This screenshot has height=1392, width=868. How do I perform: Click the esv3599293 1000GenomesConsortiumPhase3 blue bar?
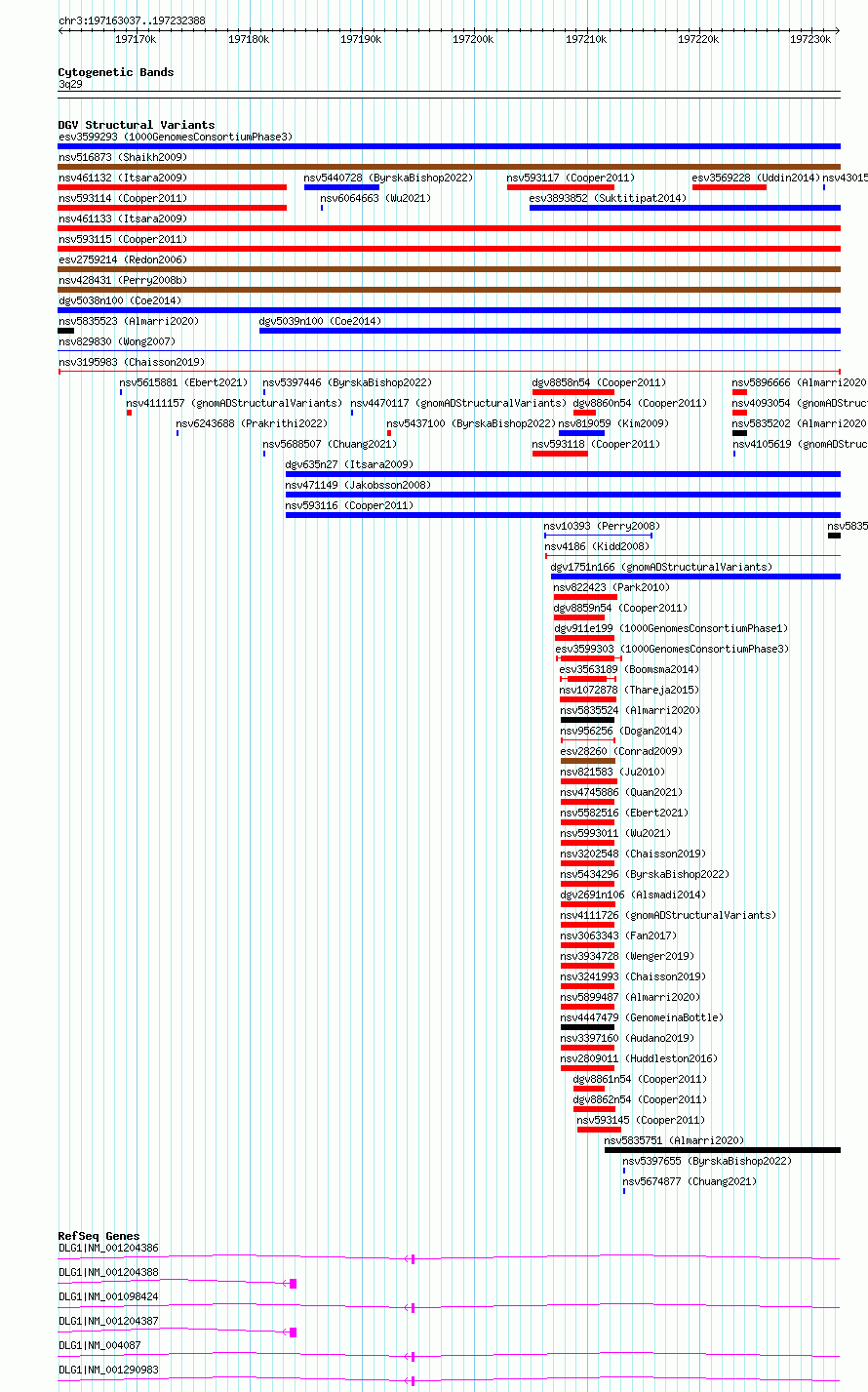(449, 146)
